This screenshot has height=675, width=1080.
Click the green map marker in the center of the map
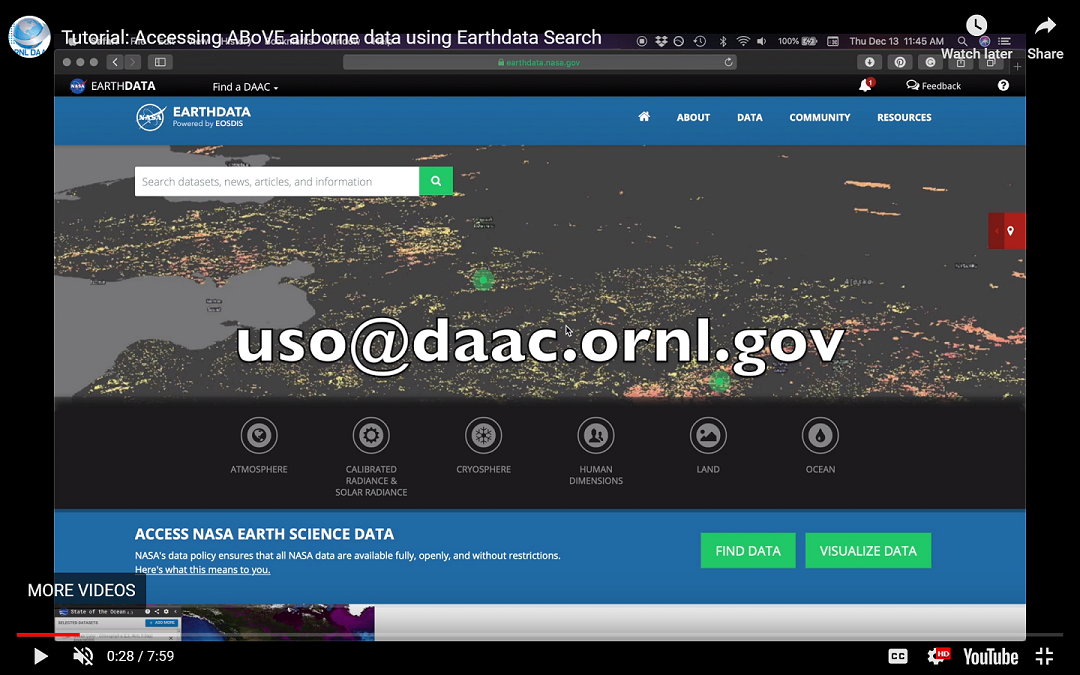pos(484,280)
